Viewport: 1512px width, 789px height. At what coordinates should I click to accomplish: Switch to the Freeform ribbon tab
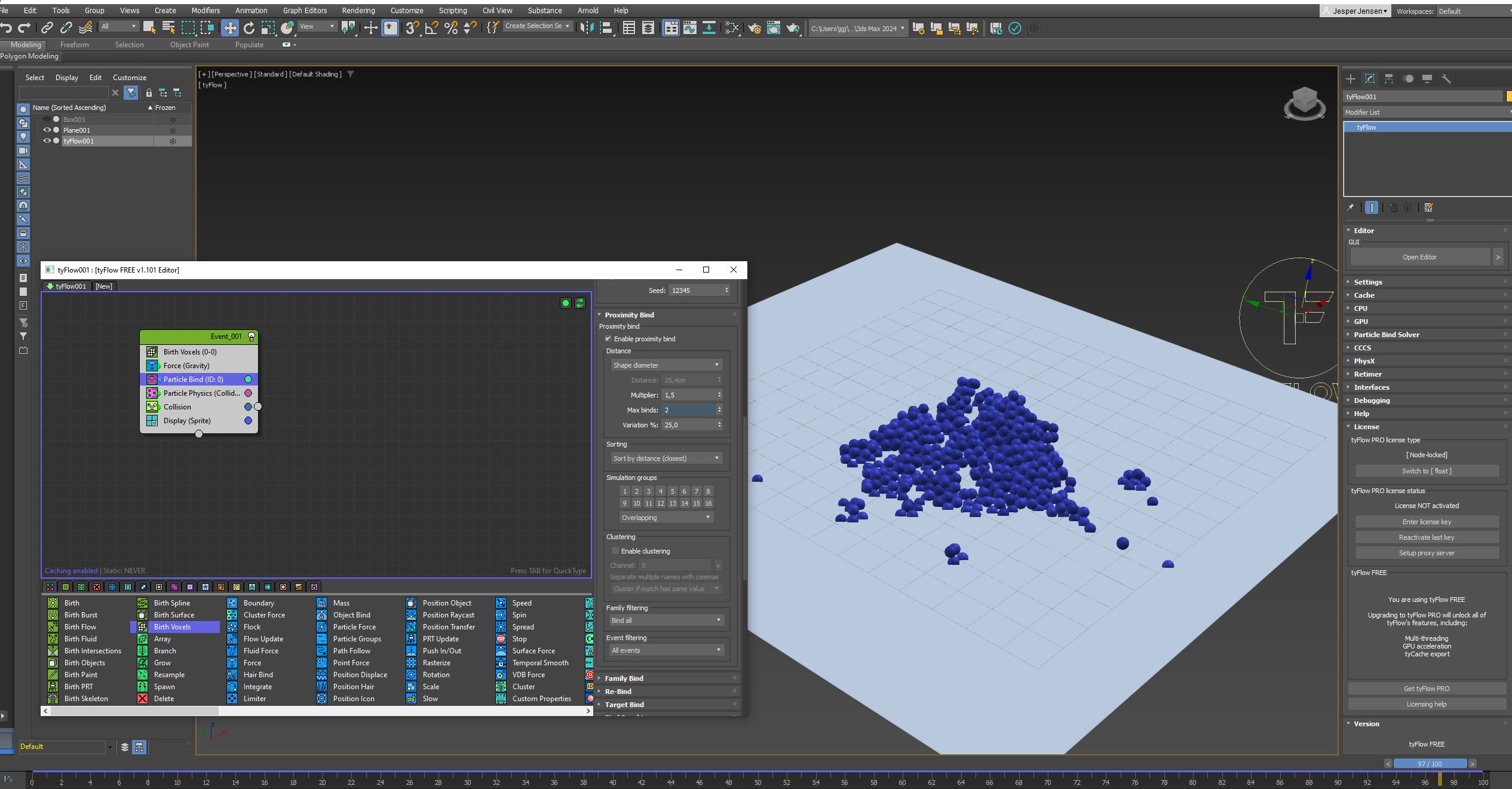point(74,45)
